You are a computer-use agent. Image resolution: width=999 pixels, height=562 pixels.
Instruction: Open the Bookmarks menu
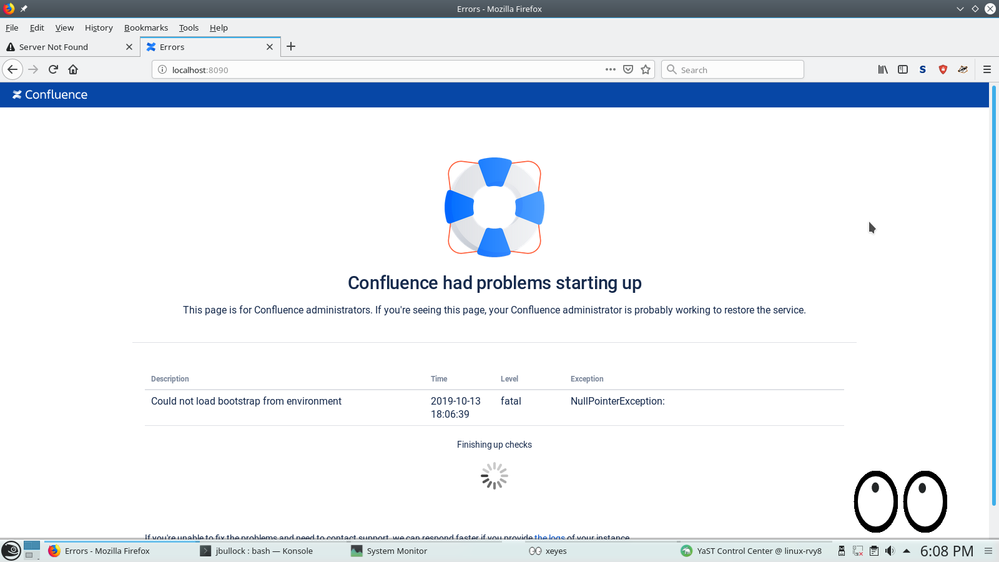(x=146, y=27)
